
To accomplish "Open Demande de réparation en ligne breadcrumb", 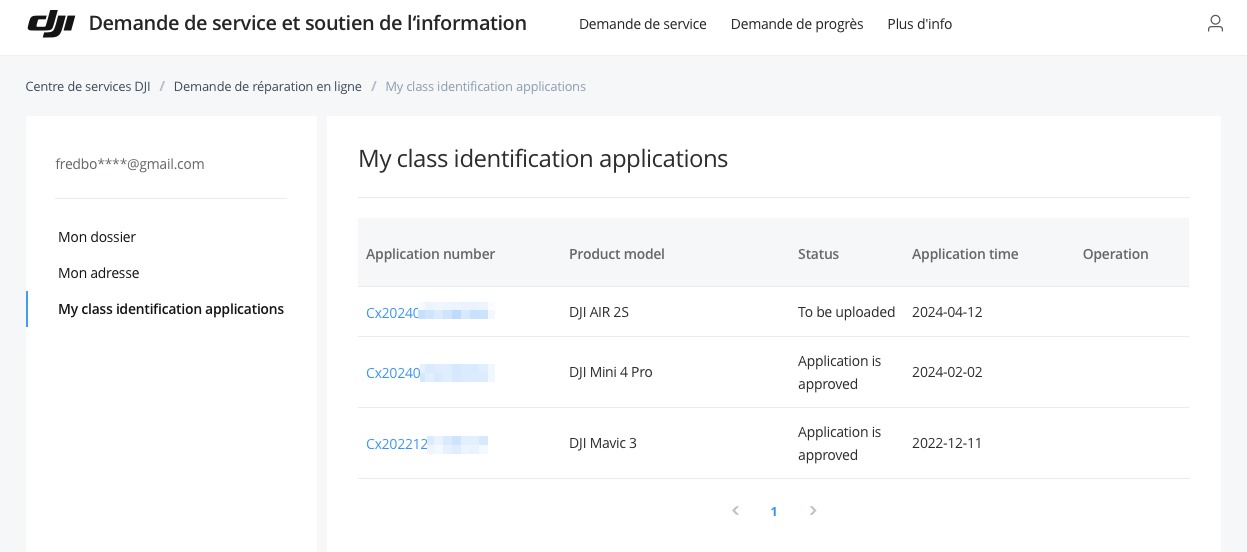I will 268,86.
